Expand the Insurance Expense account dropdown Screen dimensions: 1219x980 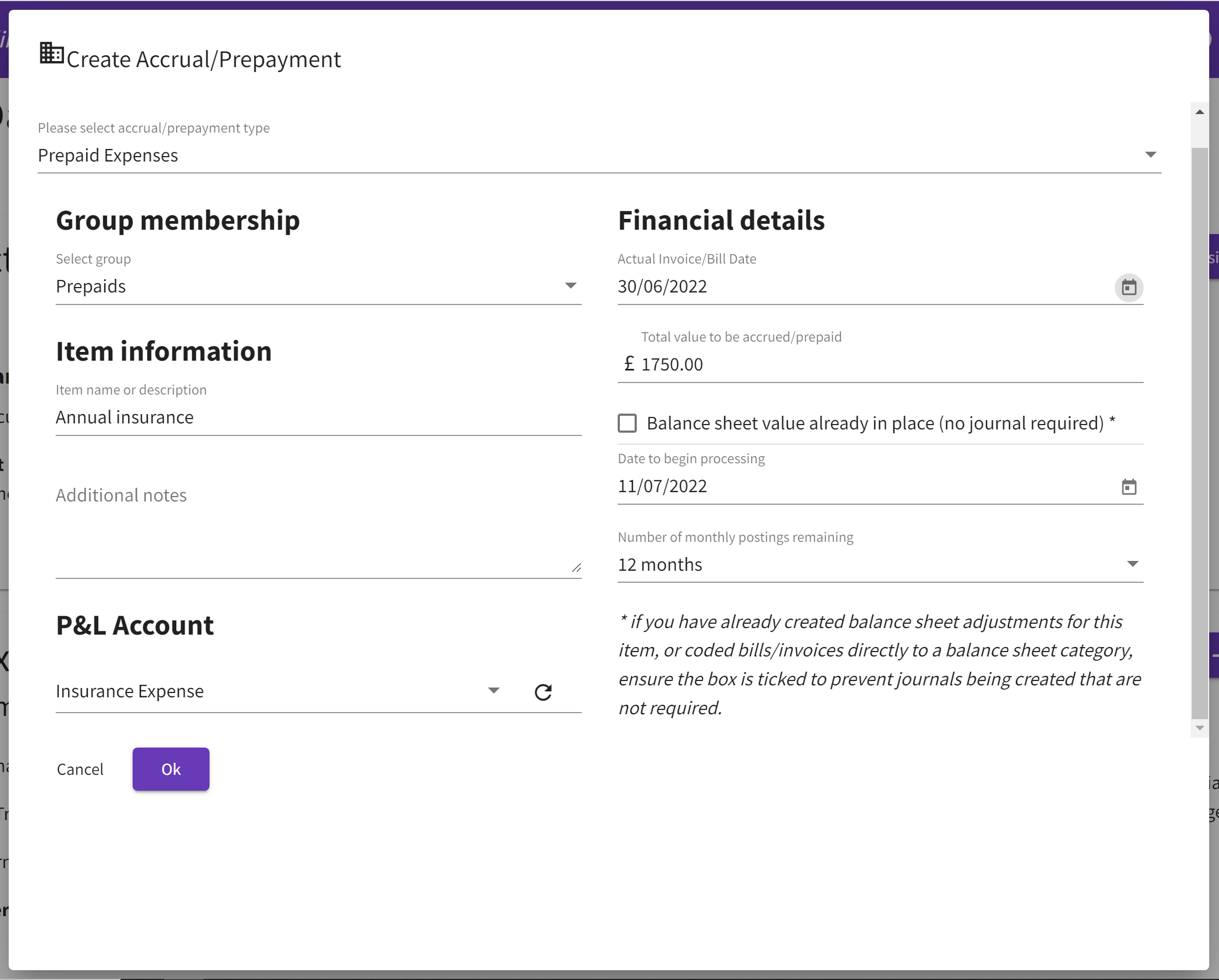coord(493,690)
